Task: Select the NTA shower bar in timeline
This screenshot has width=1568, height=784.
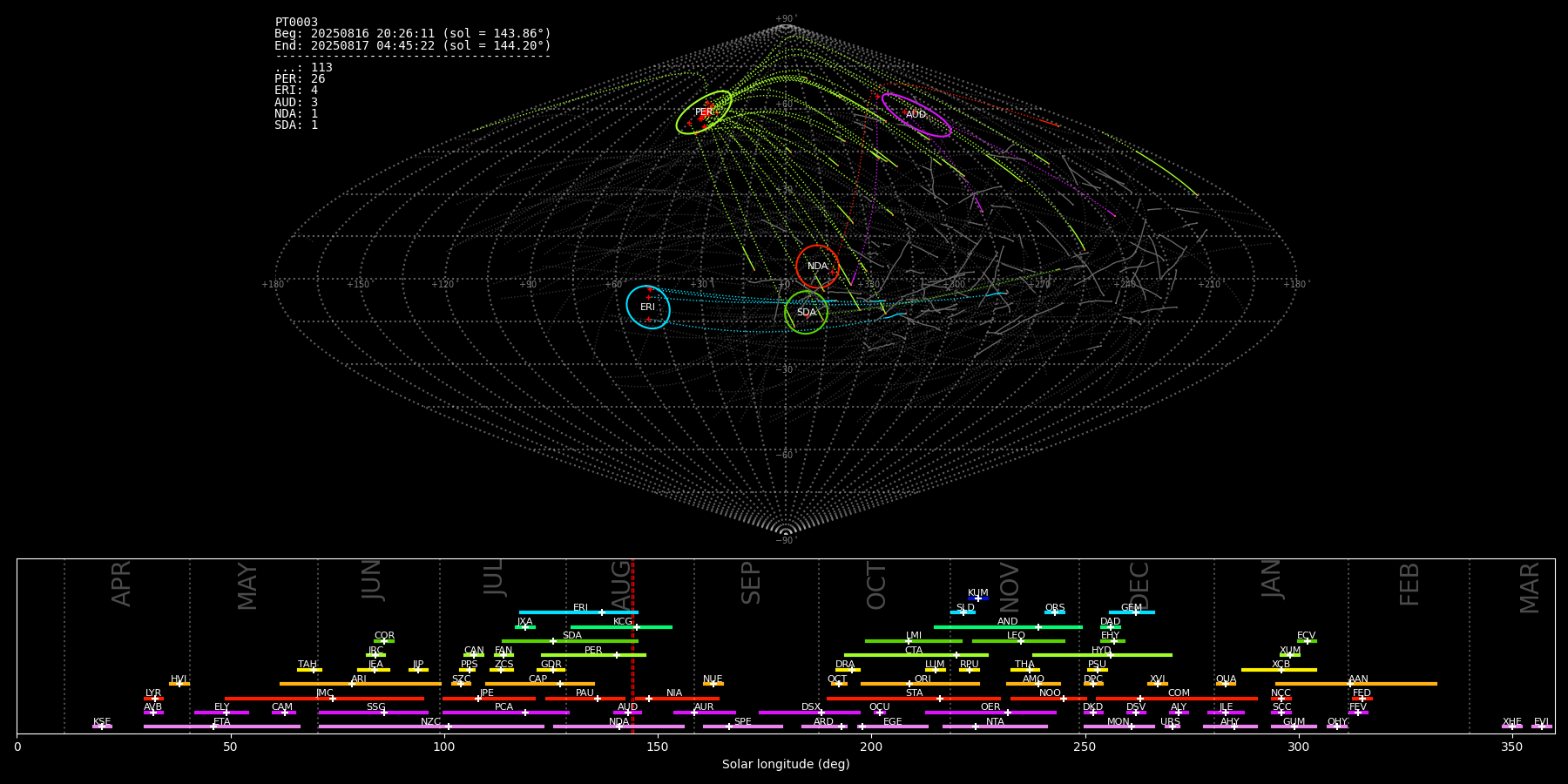Action: click(x=995, y=727)
